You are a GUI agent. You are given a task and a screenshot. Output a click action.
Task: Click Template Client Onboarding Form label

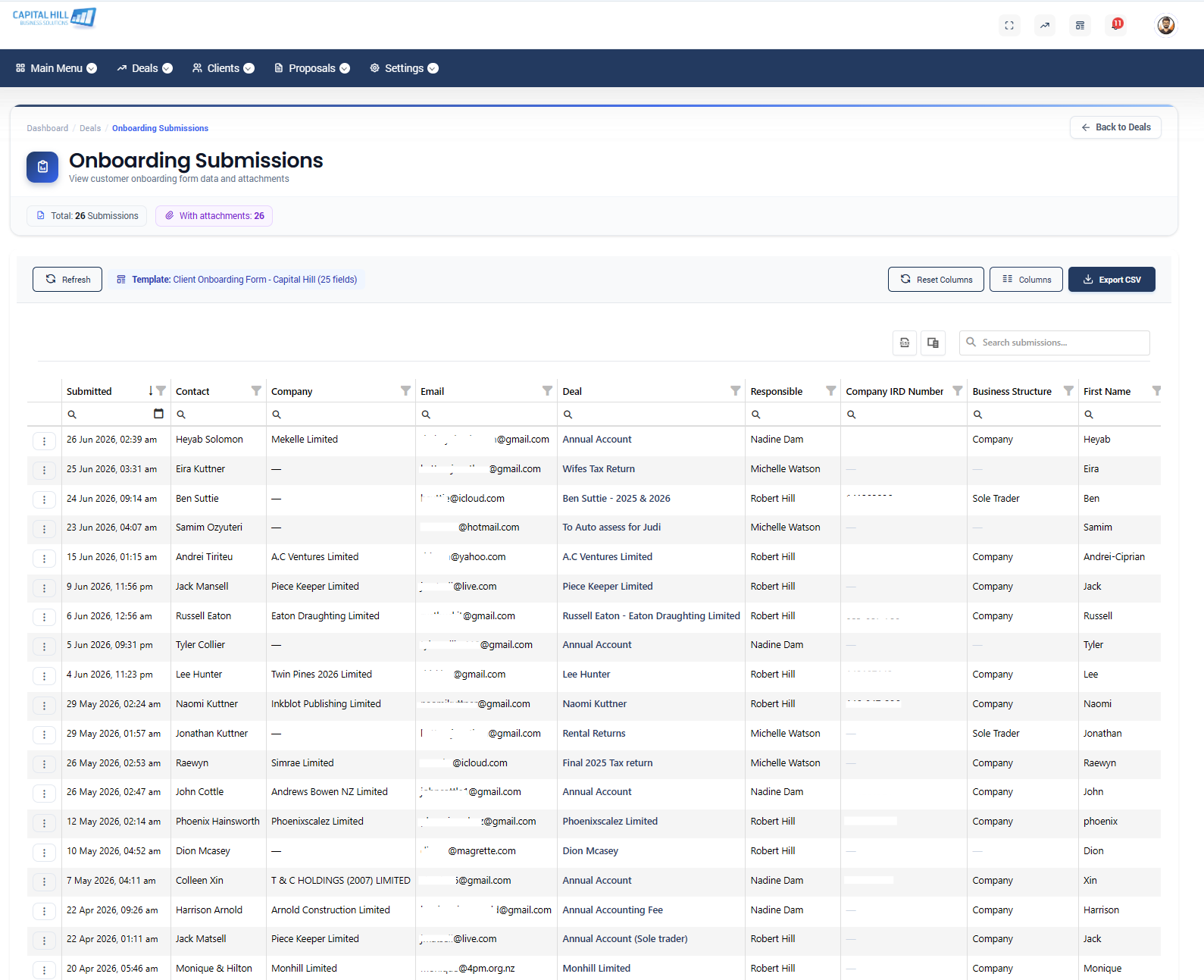click(x=236, y=280)
